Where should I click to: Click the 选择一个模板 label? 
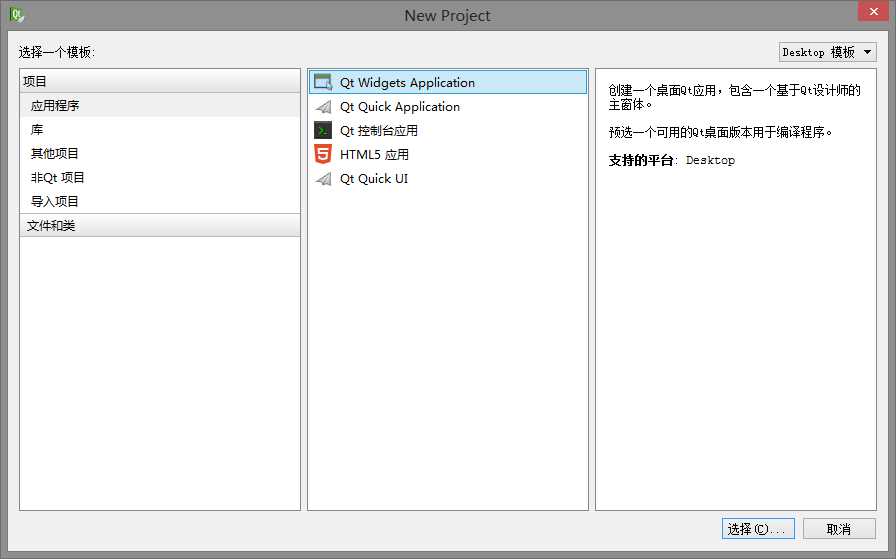pos(56,53)
